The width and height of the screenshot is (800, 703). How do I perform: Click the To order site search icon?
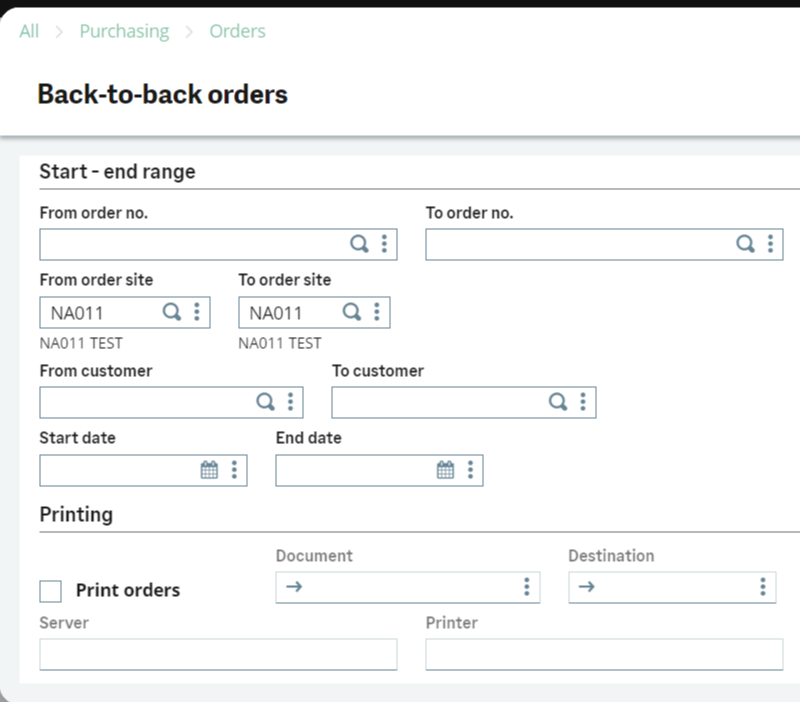point(351,311)
